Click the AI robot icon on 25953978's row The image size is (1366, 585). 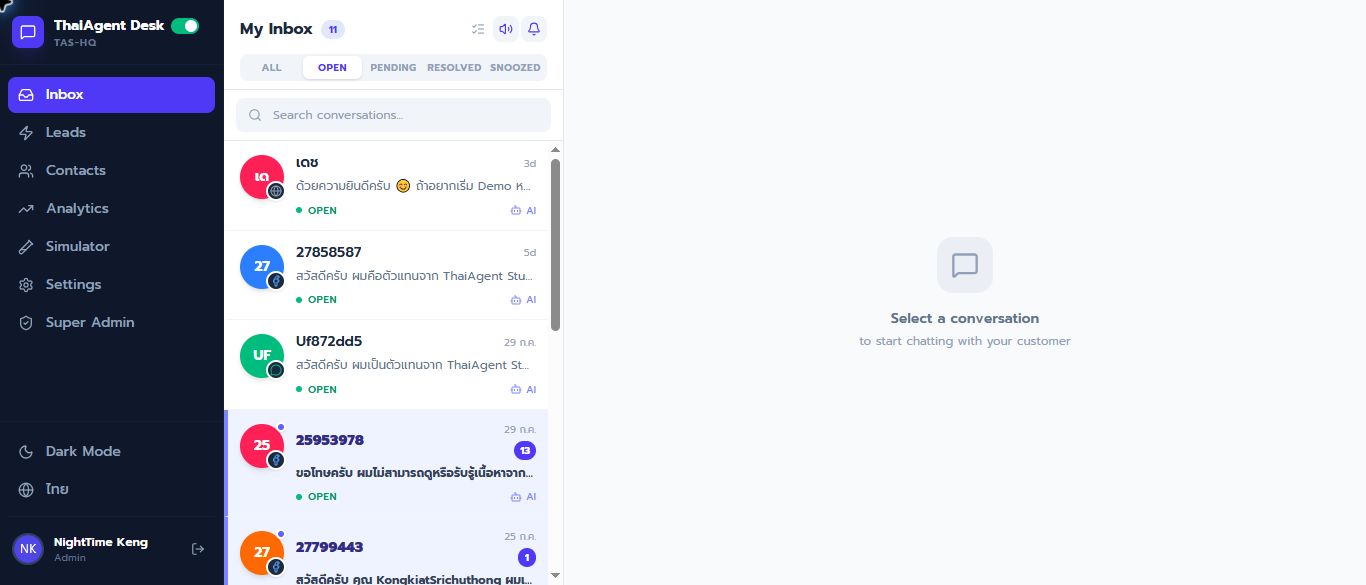(516, 497)
